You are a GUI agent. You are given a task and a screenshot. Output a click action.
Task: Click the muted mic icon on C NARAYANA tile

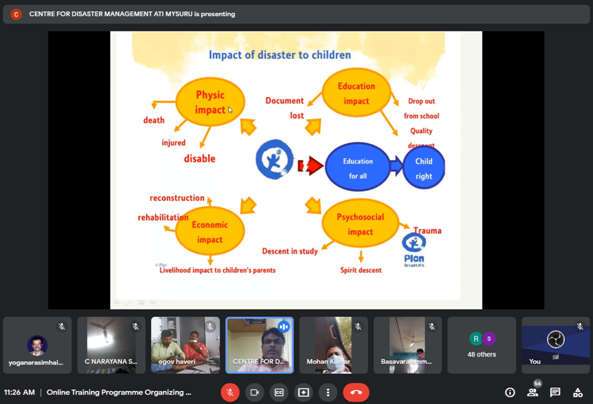point(135,326)
